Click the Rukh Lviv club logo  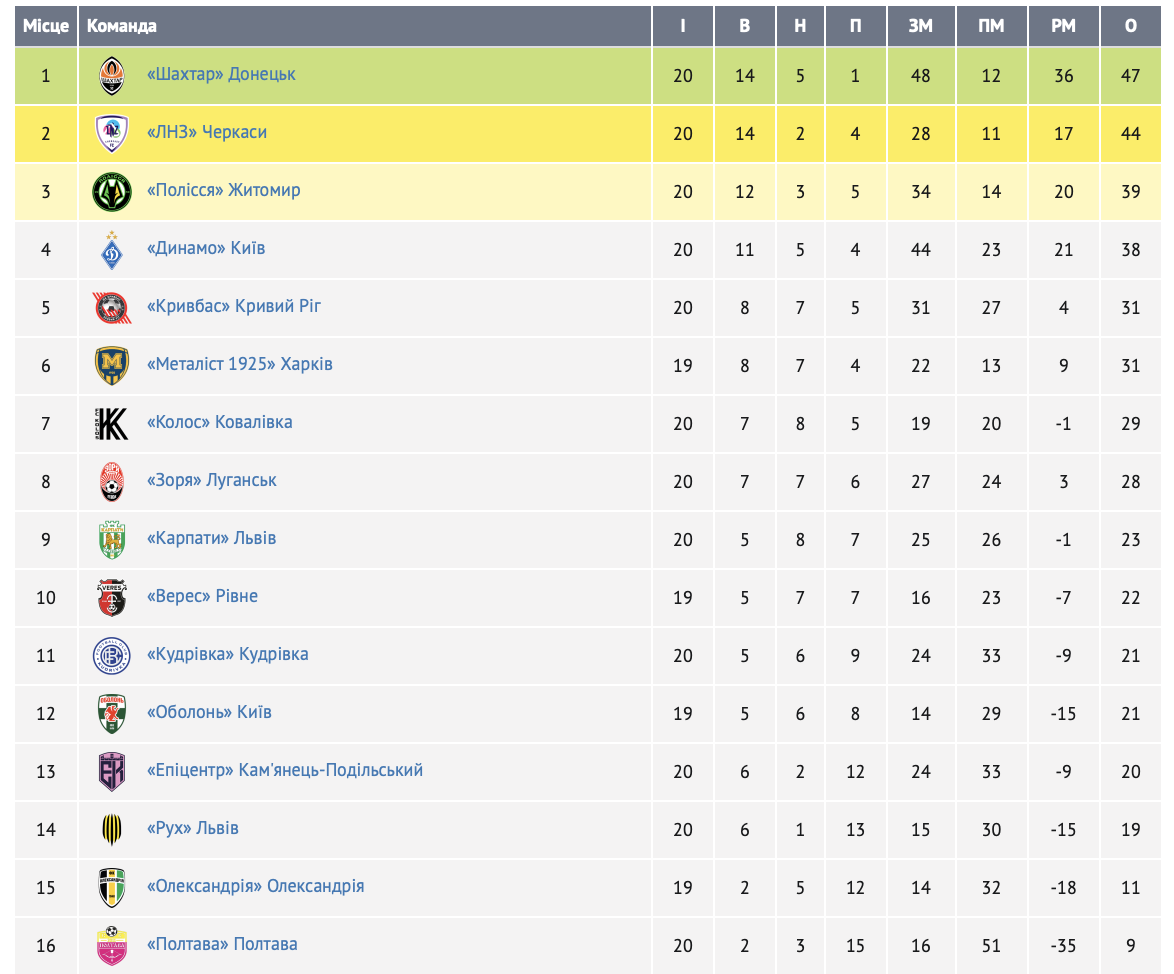click(112, 830)
